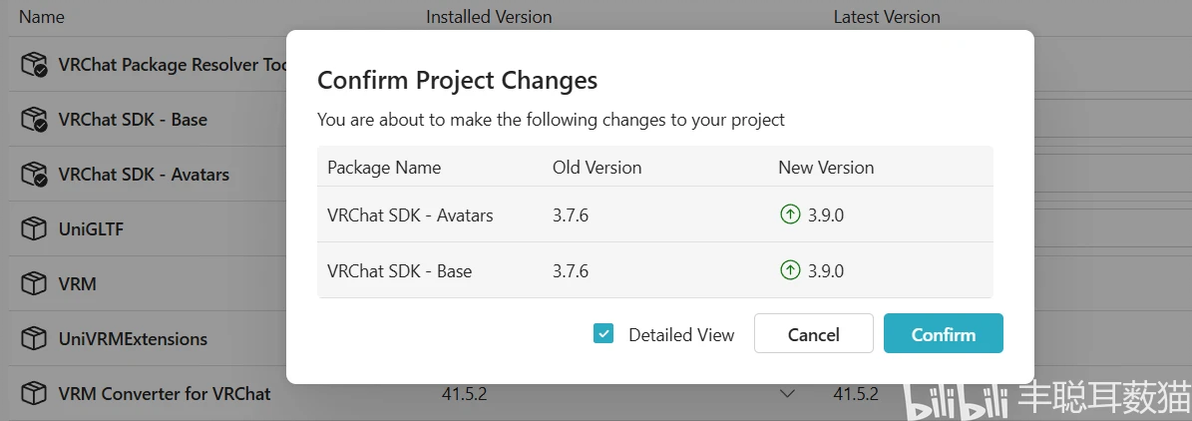Screen dimensions: 1192x421
Task: Cancel the project changes dialog
Action: pyautogui.click(x=813, y=334)
